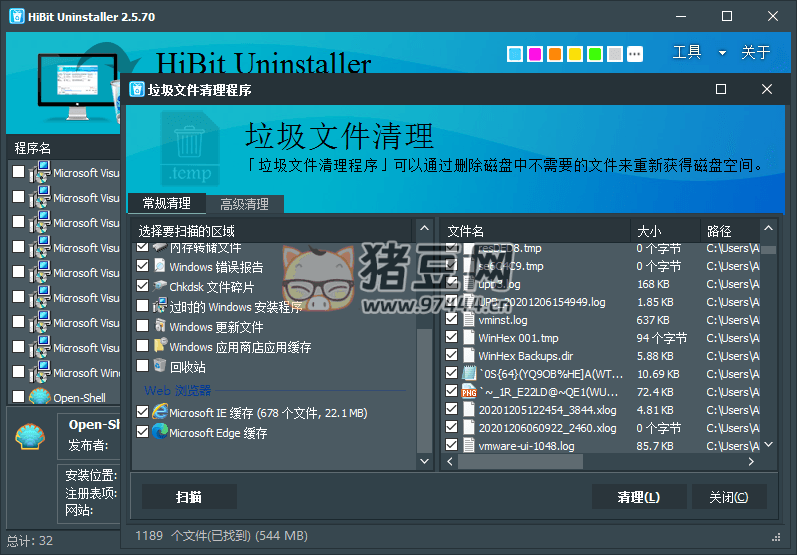Click the Open-Shell shell icon in program list

point(40,398)
